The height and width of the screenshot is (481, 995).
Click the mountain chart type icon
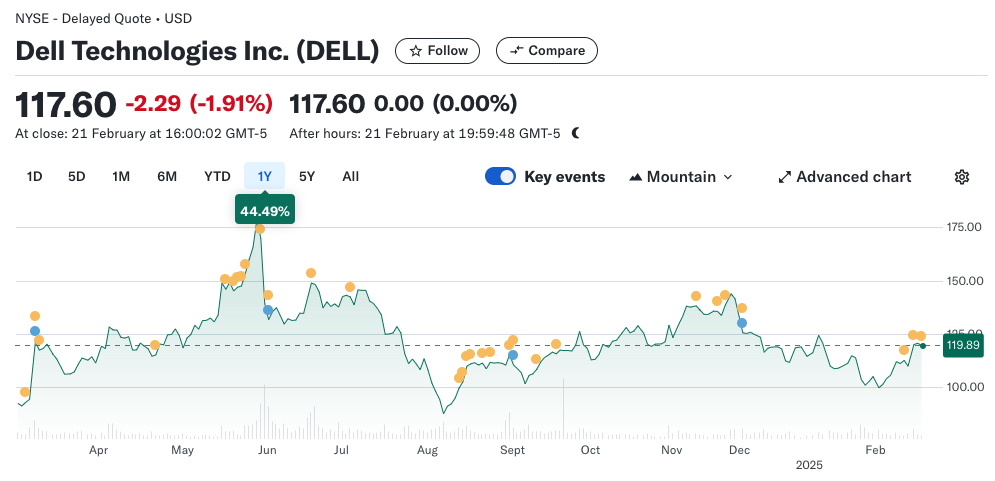[x=635, y=177]
